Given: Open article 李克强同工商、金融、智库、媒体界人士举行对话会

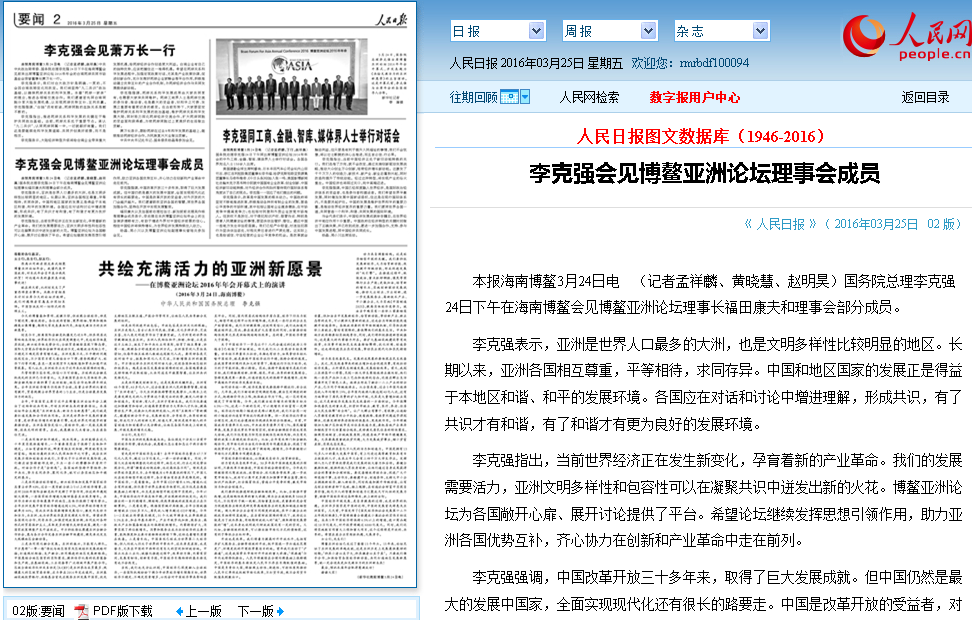Looking at the screenshot, I should (x=311, y=136).
